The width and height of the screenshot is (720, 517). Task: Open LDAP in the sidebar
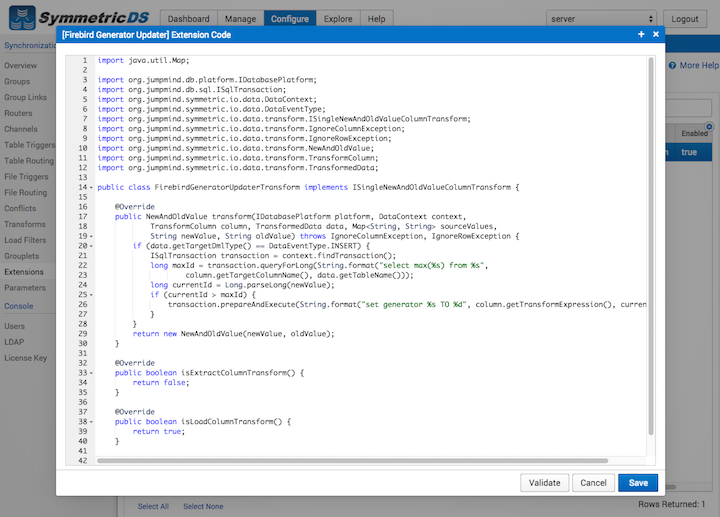[14, 342]
